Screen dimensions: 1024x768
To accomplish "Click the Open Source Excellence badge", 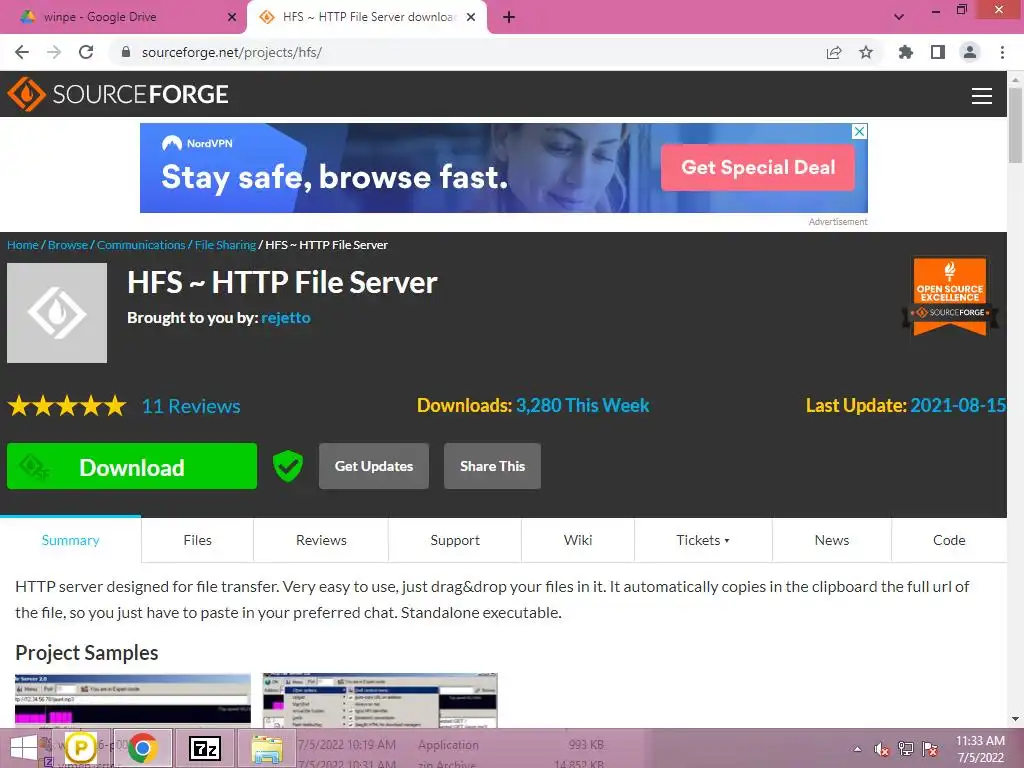I will [x=950, y=296].
